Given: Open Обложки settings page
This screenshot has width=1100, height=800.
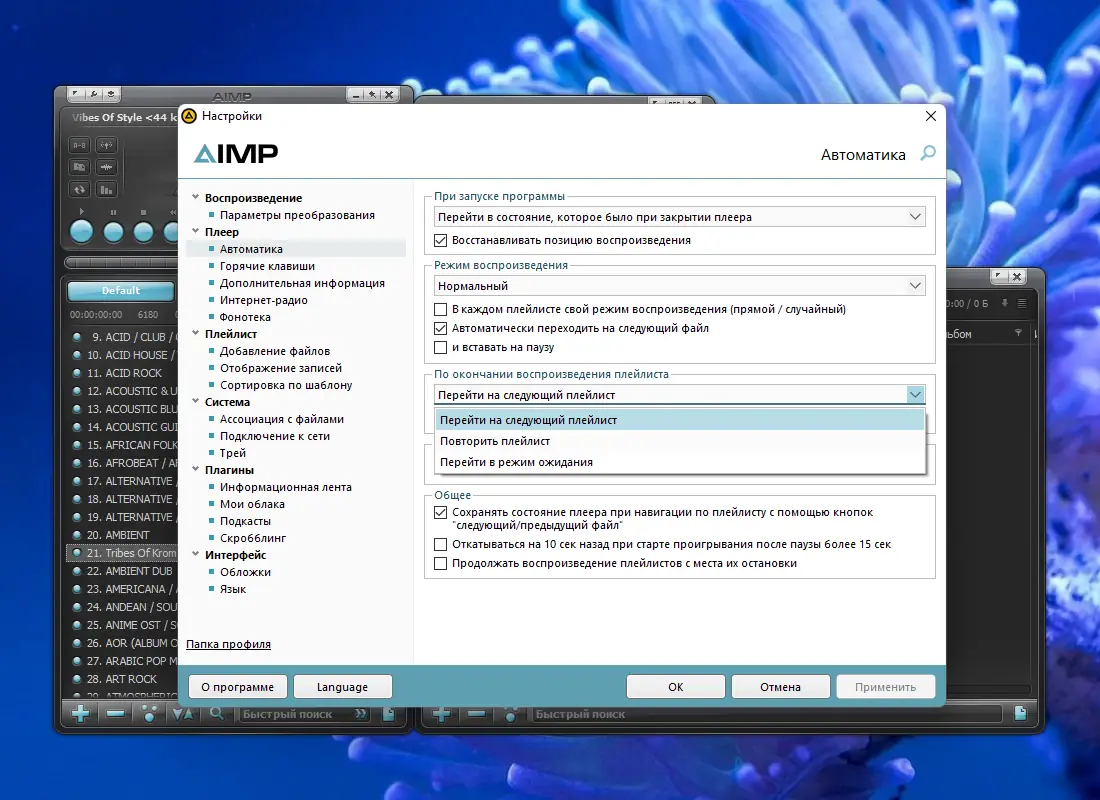Looking at the screenshot, I should (x=246, y=572).
